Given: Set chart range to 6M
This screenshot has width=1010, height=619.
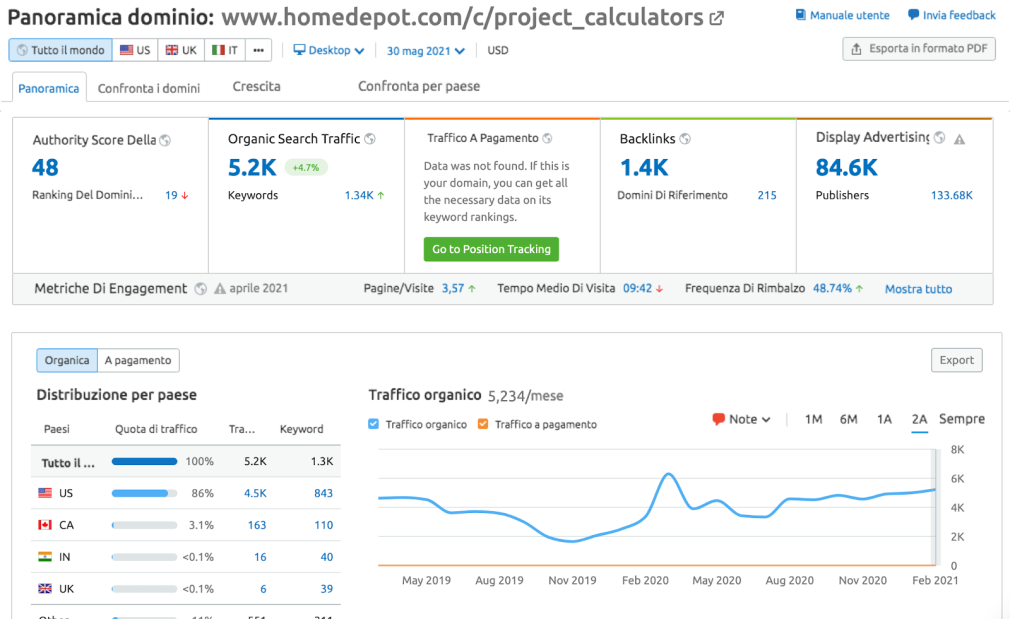Looking at the screenshot, I should pyautogui.click(x=848, y=419).
